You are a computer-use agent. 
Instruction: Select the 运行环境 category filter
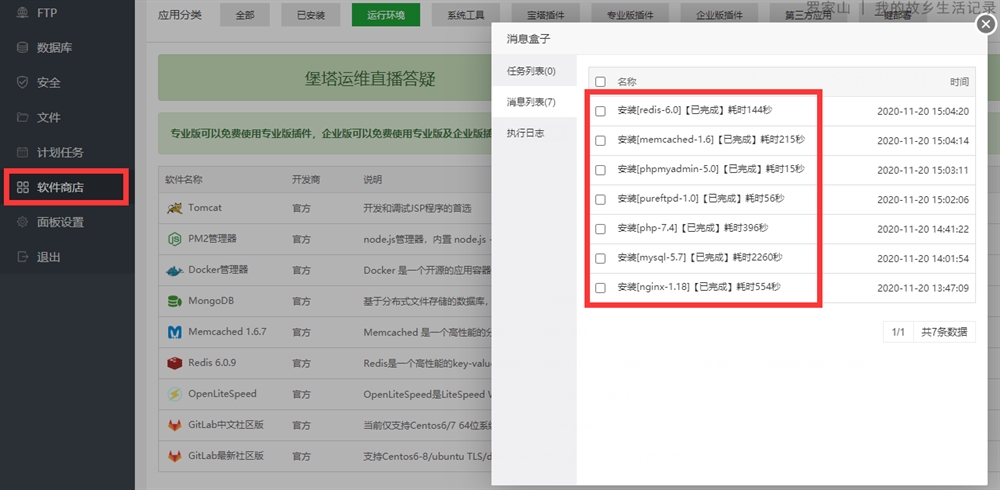click(386, 15)
